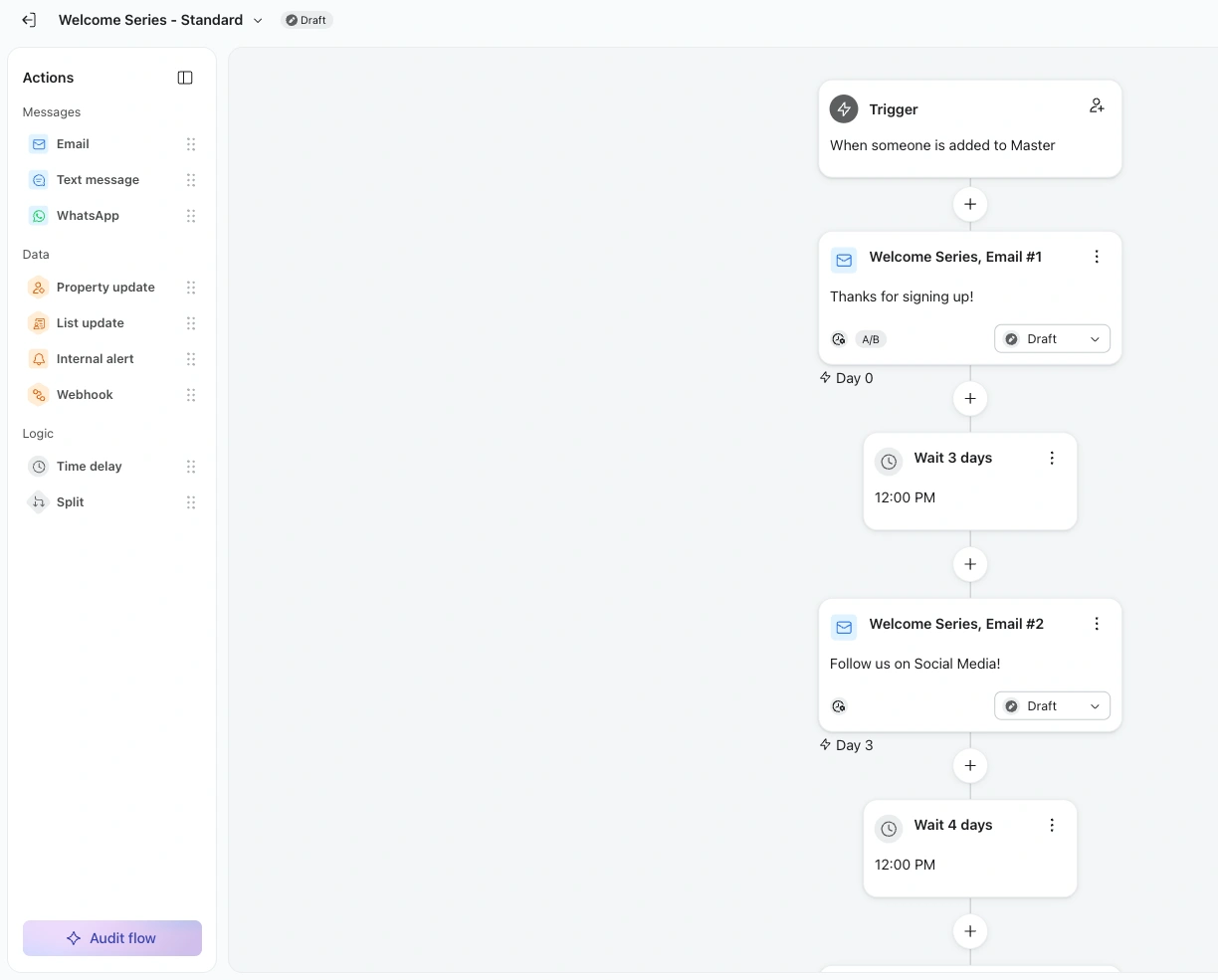Image resolution: width=1218 pixels, height=980 pixels.
Task: Click the Draft status badge in header
Action: 306,20
